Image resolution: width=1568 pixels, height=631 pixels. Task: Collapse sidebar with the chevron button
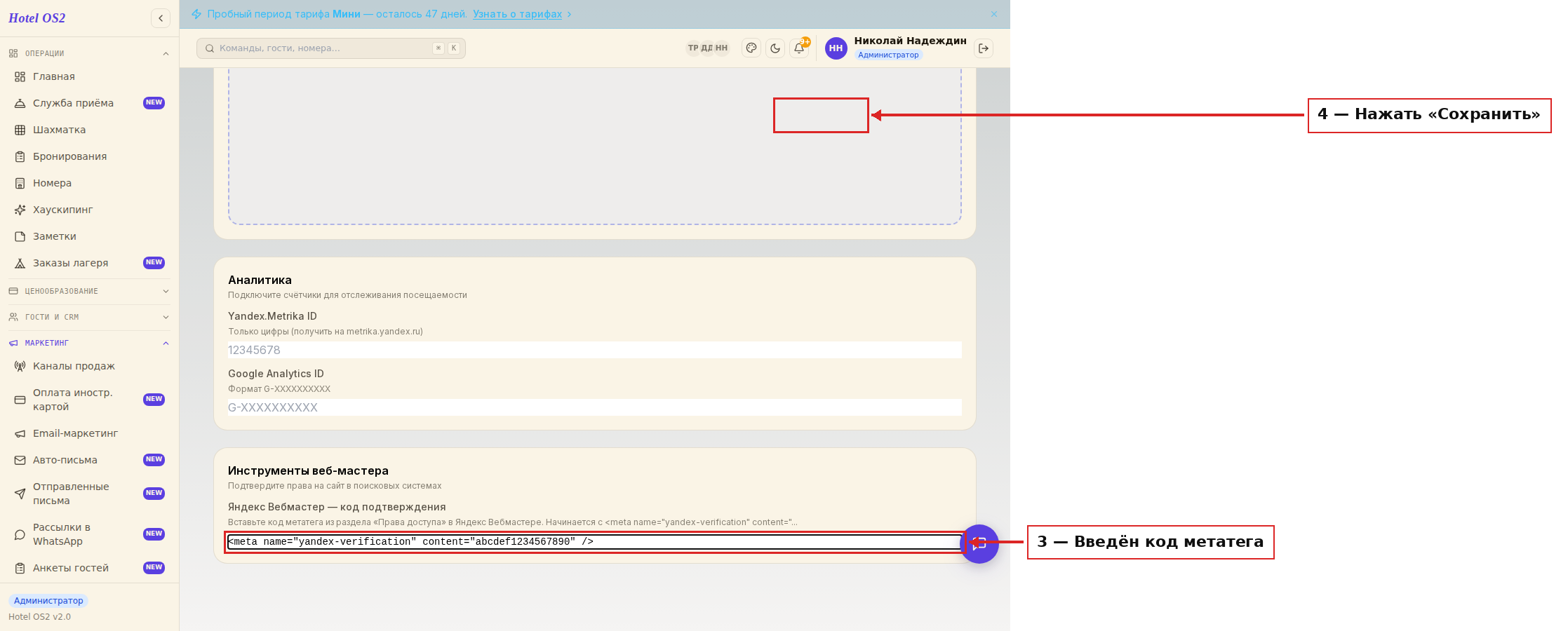coord(161,18)
